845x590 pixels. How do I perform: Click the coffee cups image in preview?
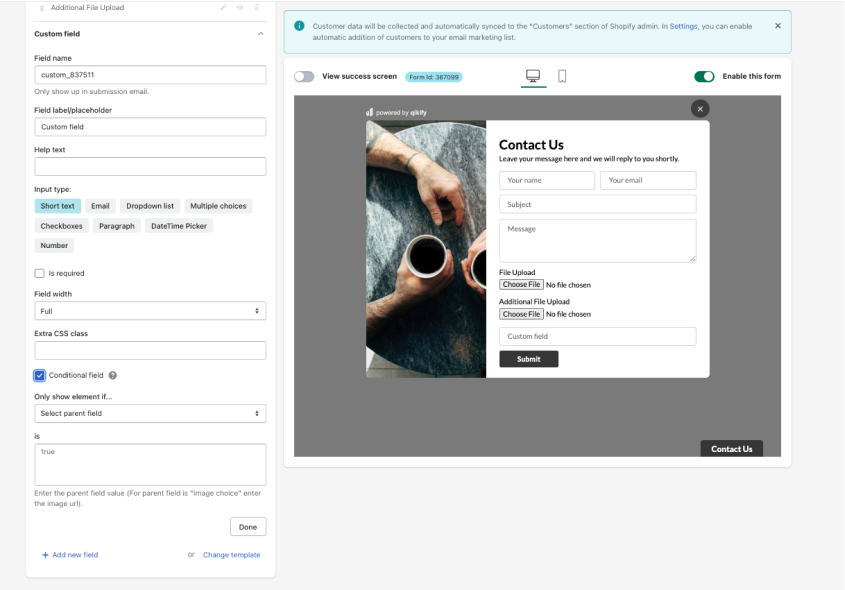[x=426, y=249]
